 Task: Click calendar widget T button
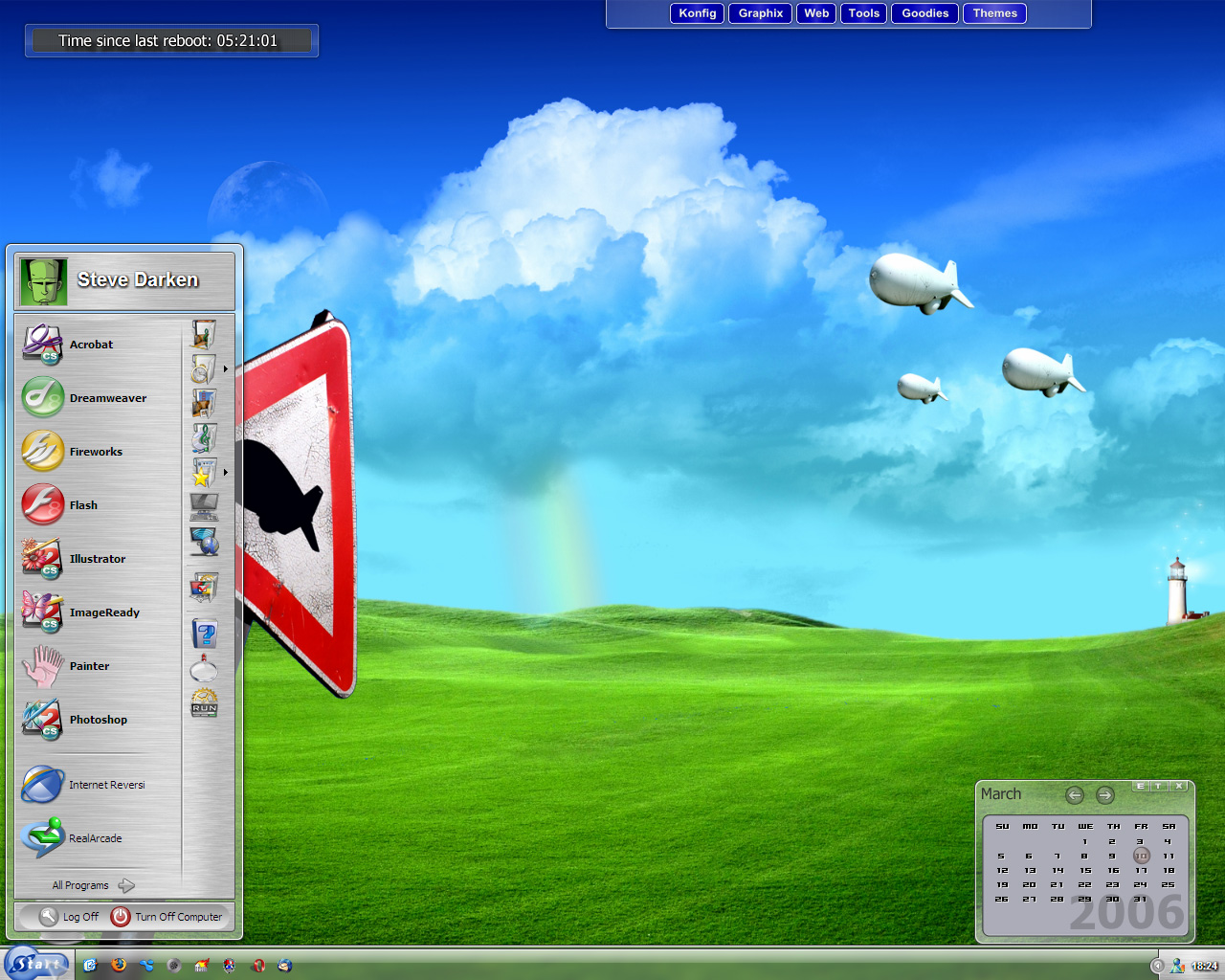(x=1159, y=786)
